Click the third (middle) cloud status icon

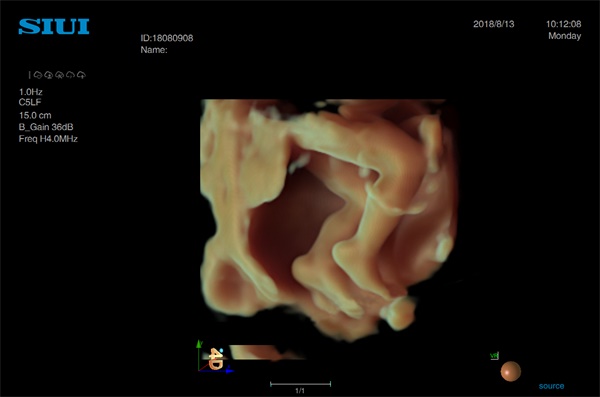click(x=59, y=75)
